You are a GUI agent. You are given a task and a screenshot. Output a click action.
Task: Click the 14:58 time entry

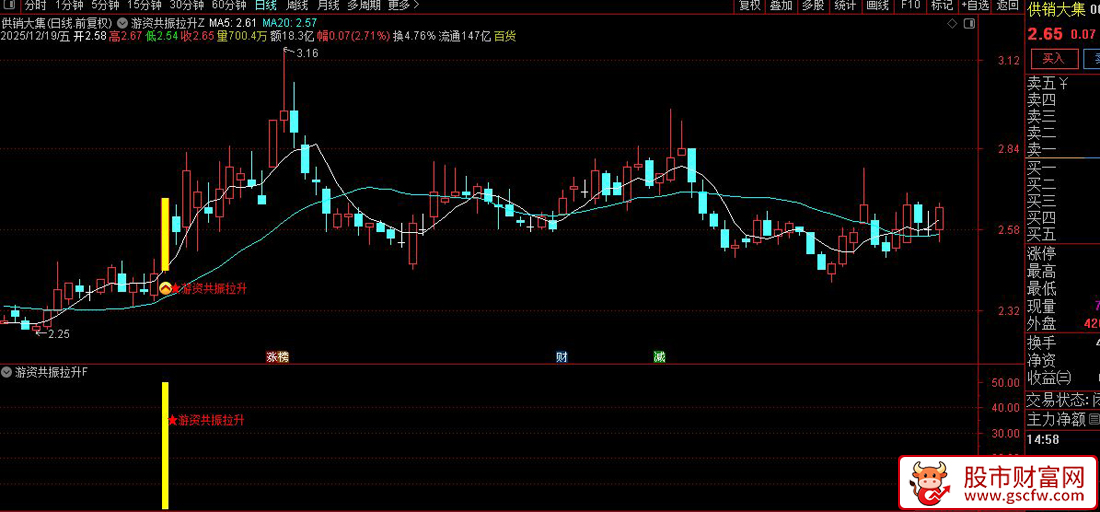click(1042, 440)
